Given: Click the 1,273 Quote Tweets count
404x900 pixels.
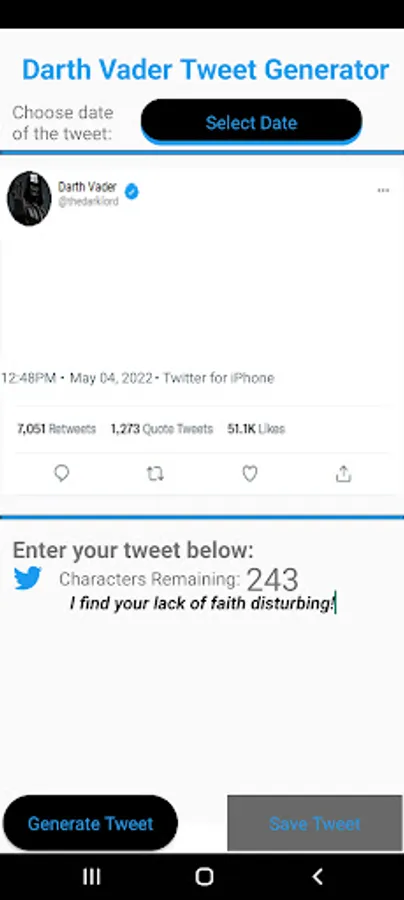Looking at the screenshot, I should click(x=161, y=429).
